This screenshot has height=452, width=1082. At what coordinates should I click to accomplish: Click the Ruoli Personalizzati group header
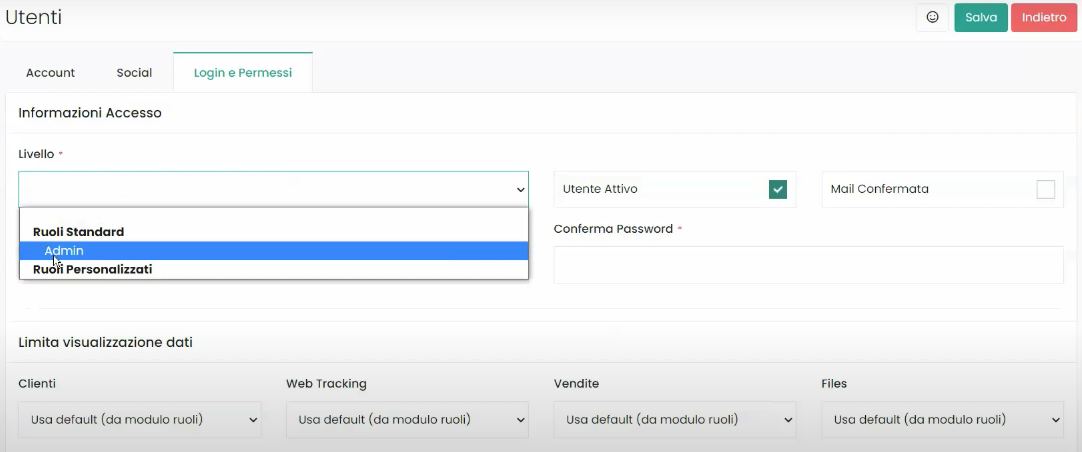(92, 269)
